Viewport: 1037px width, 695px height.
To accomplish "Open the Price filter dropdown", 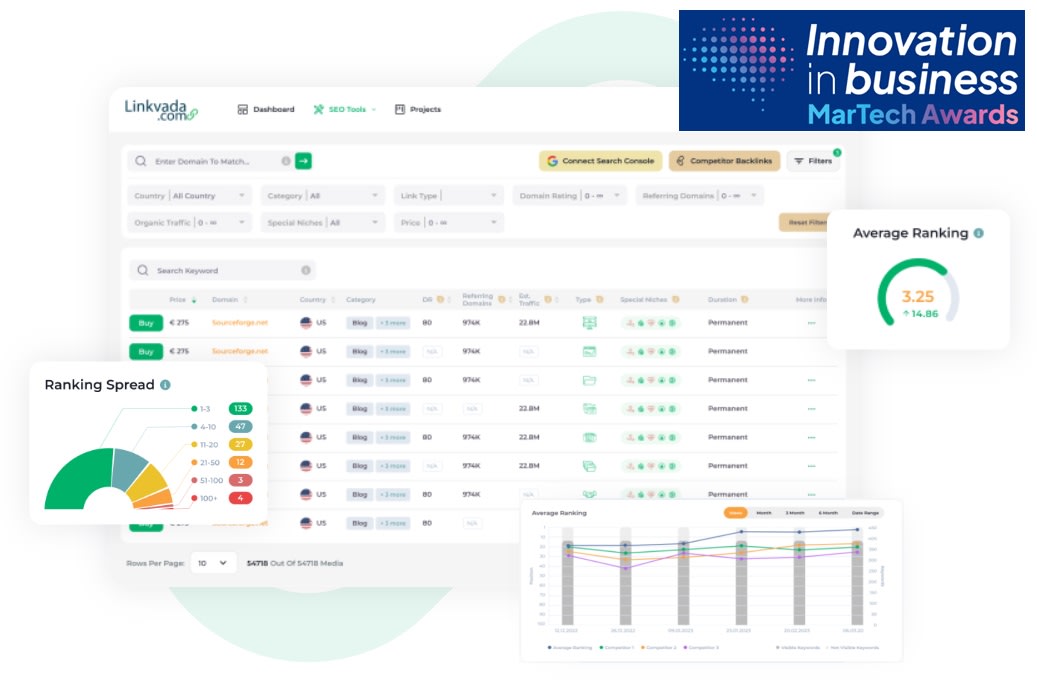I will click(448, 223).
